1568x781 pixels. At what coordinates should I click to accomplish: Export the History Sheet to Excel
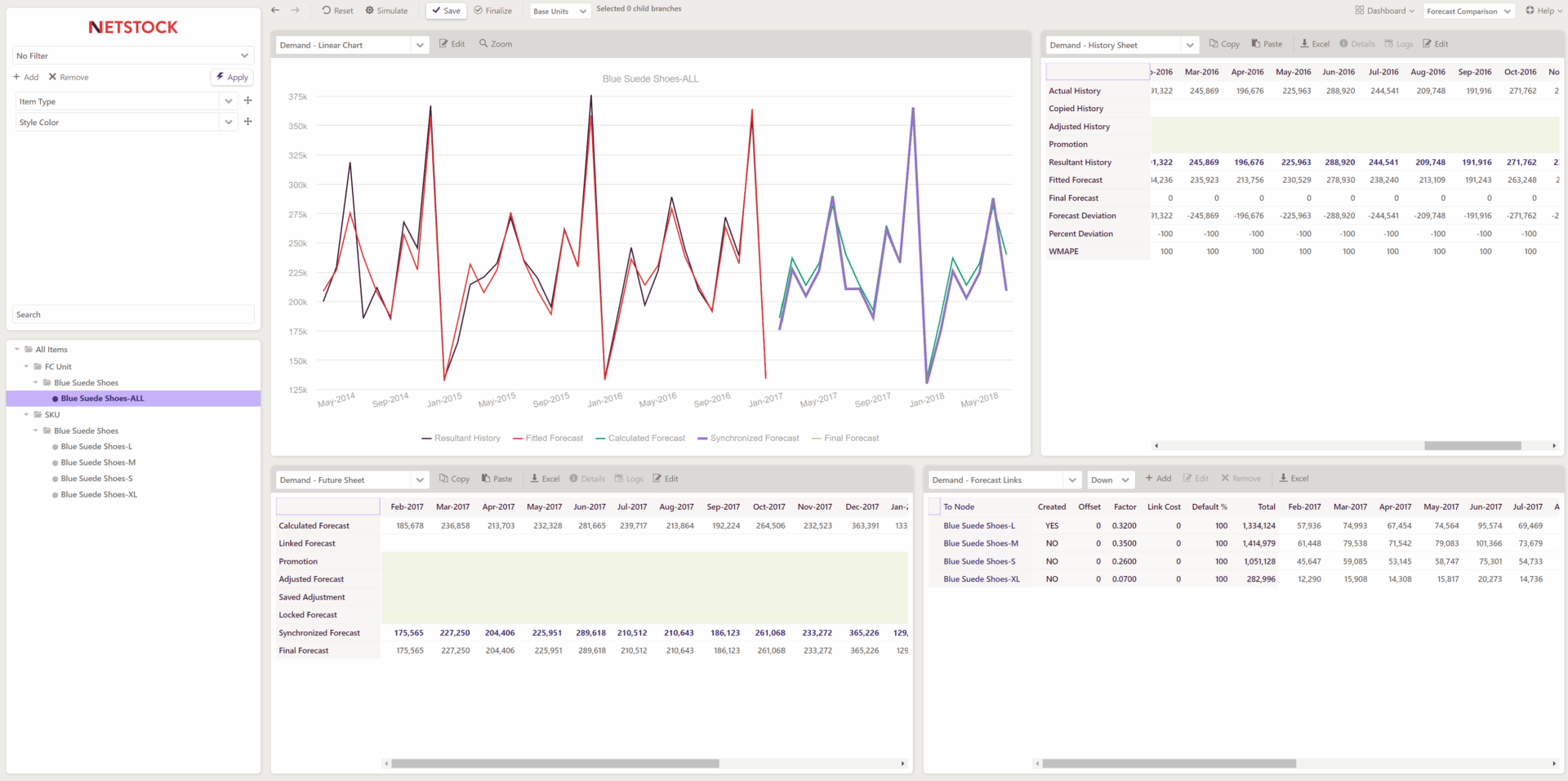(1315, 44)
